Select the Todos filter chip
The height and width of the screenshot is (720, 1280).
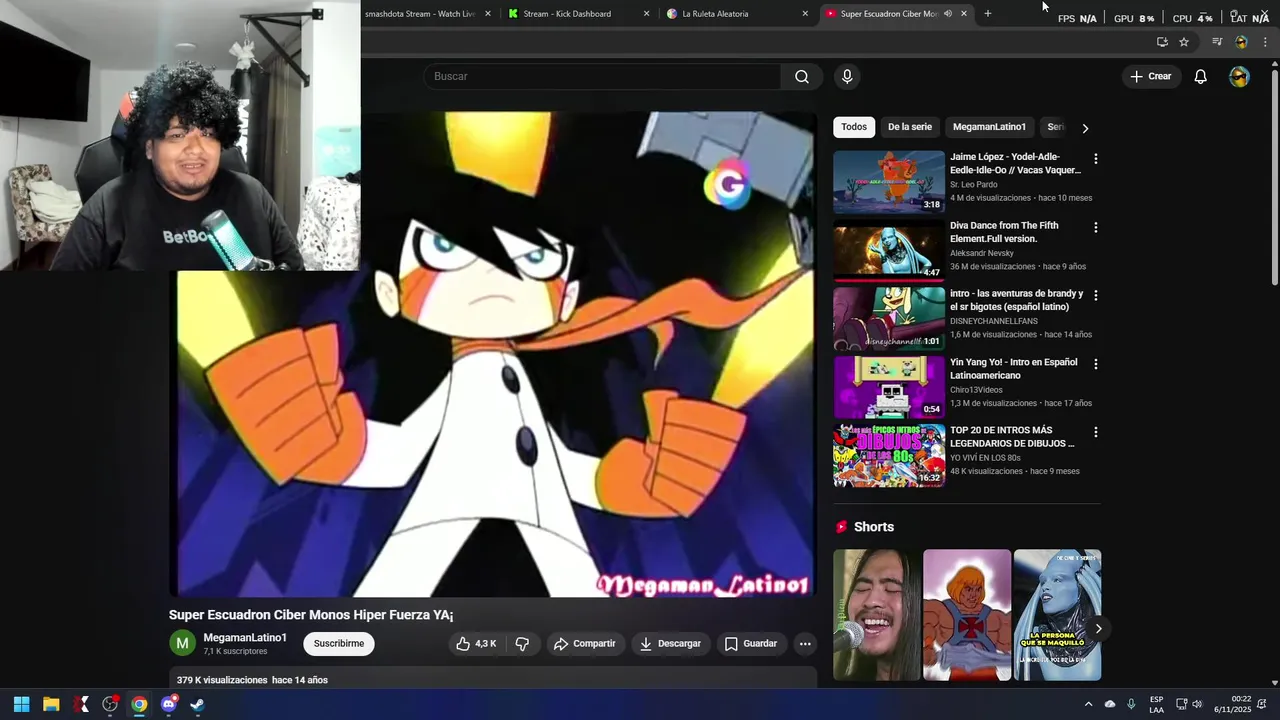point(854,127)
